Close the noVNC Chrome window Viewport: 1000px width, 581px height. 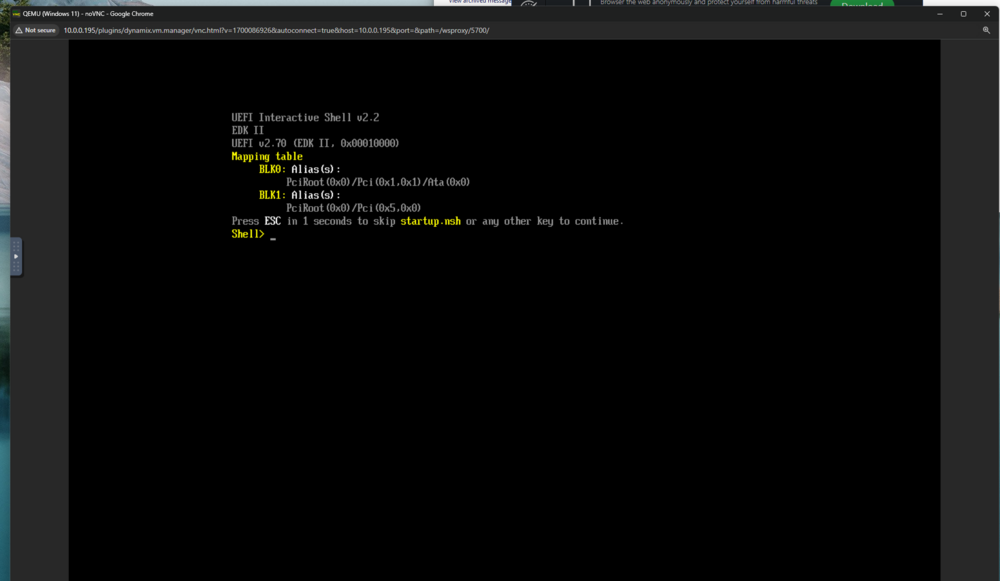click(x=987, y=13)
